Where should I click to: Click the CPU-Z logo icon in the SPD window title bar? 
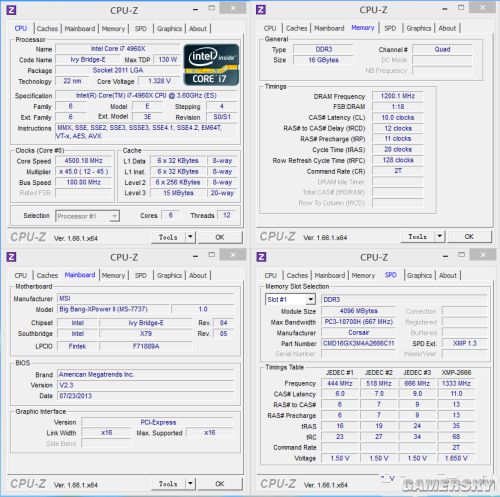click(261, 257)
